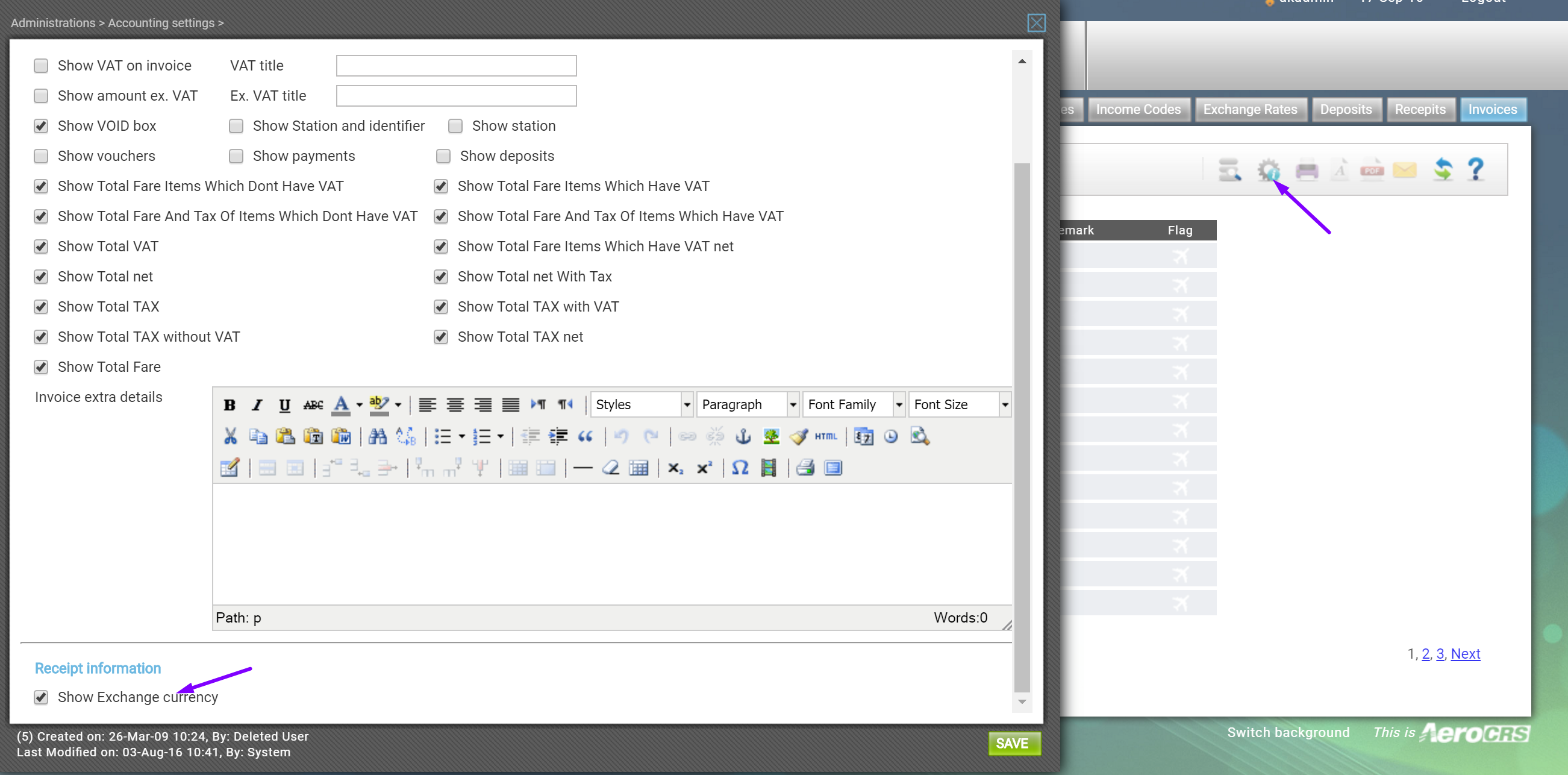The width and height of the screenshot is (1568, 775).
Task: Open help question mark icon
Action: click(1476, 169)
